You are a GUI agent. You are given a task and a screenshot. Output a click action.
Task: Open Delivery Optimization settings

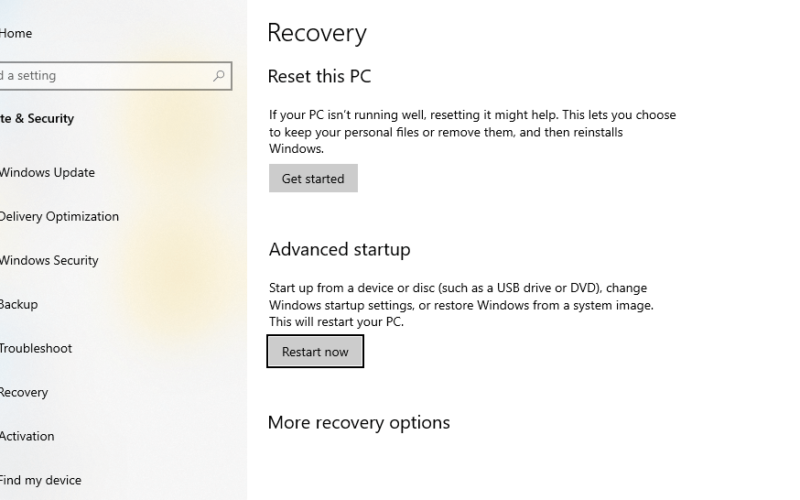point(59,216)
